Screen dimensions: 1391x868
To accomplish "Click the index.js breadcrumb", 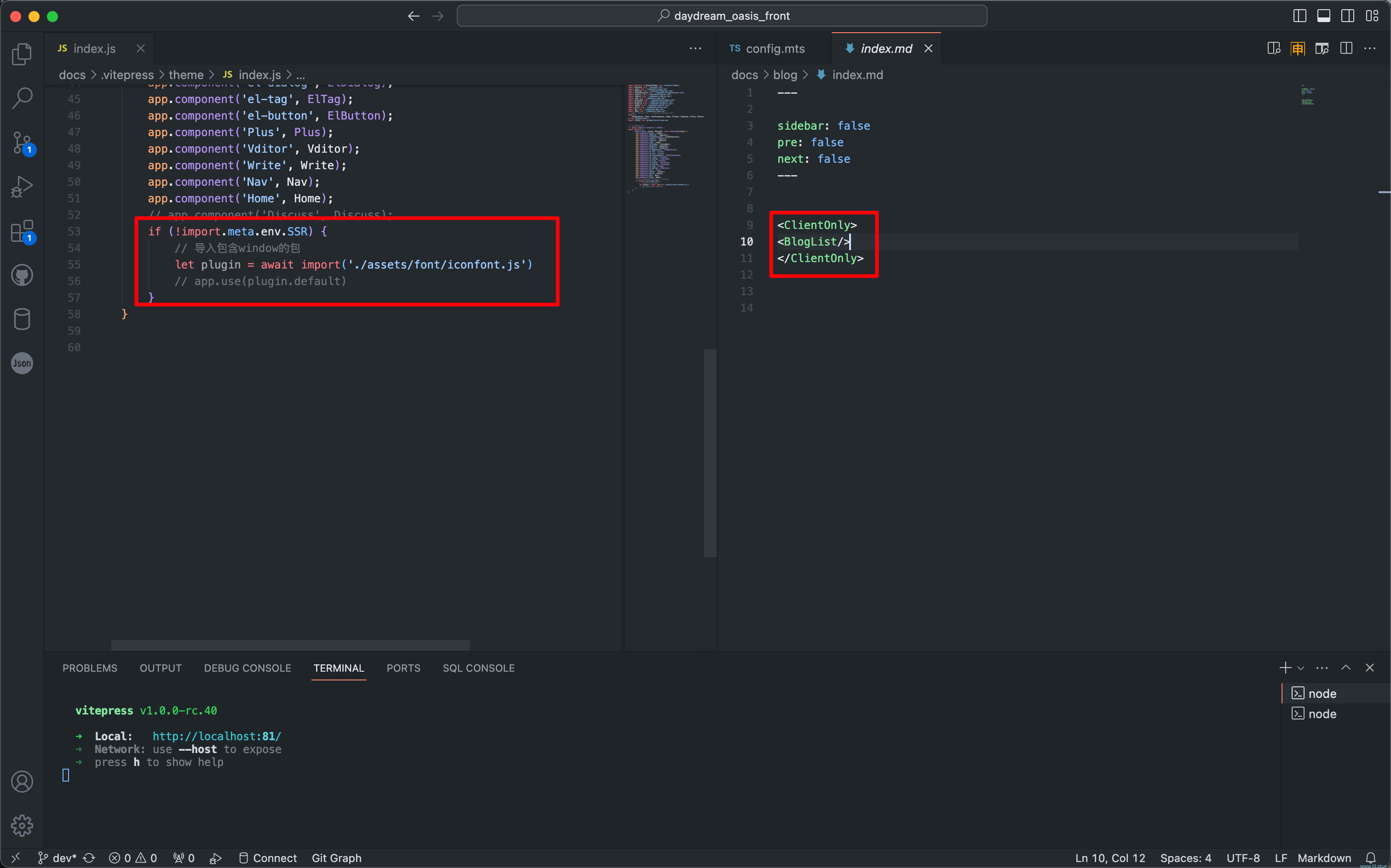I will point(252,75).
